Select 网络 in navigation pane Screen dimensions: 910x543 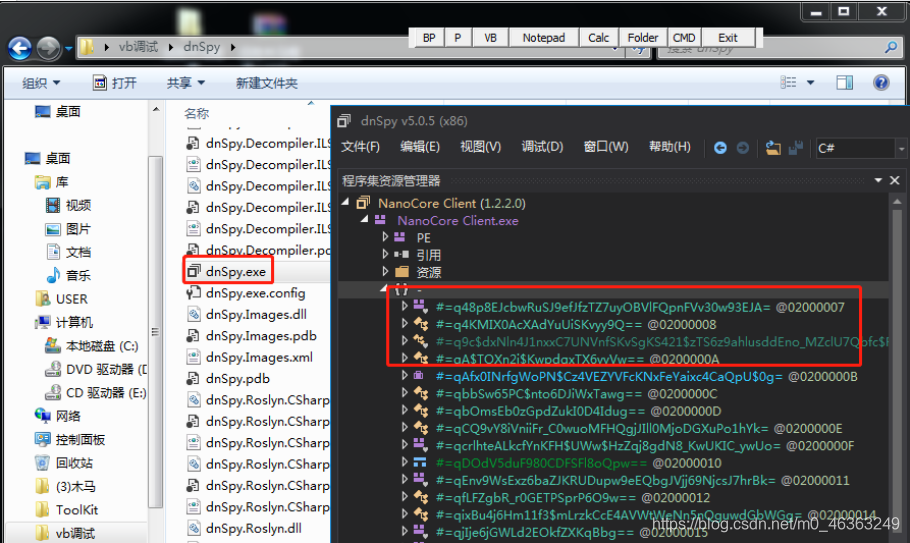coord(57,416)
